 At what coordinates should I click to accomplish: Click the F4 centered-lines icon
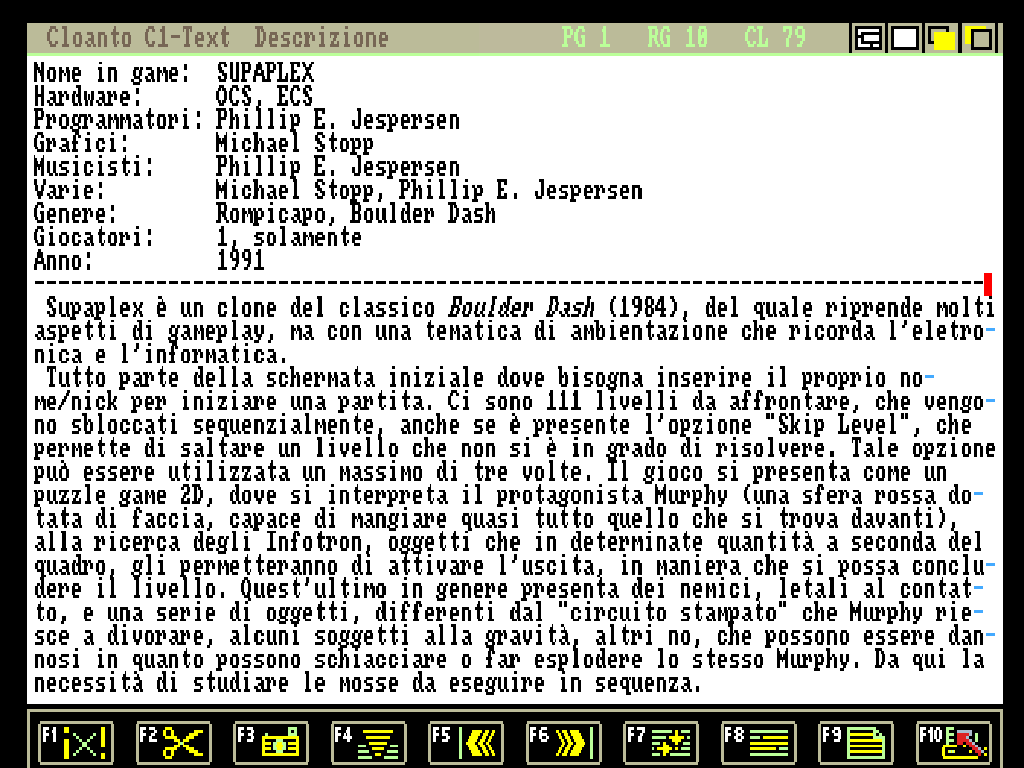368,742
